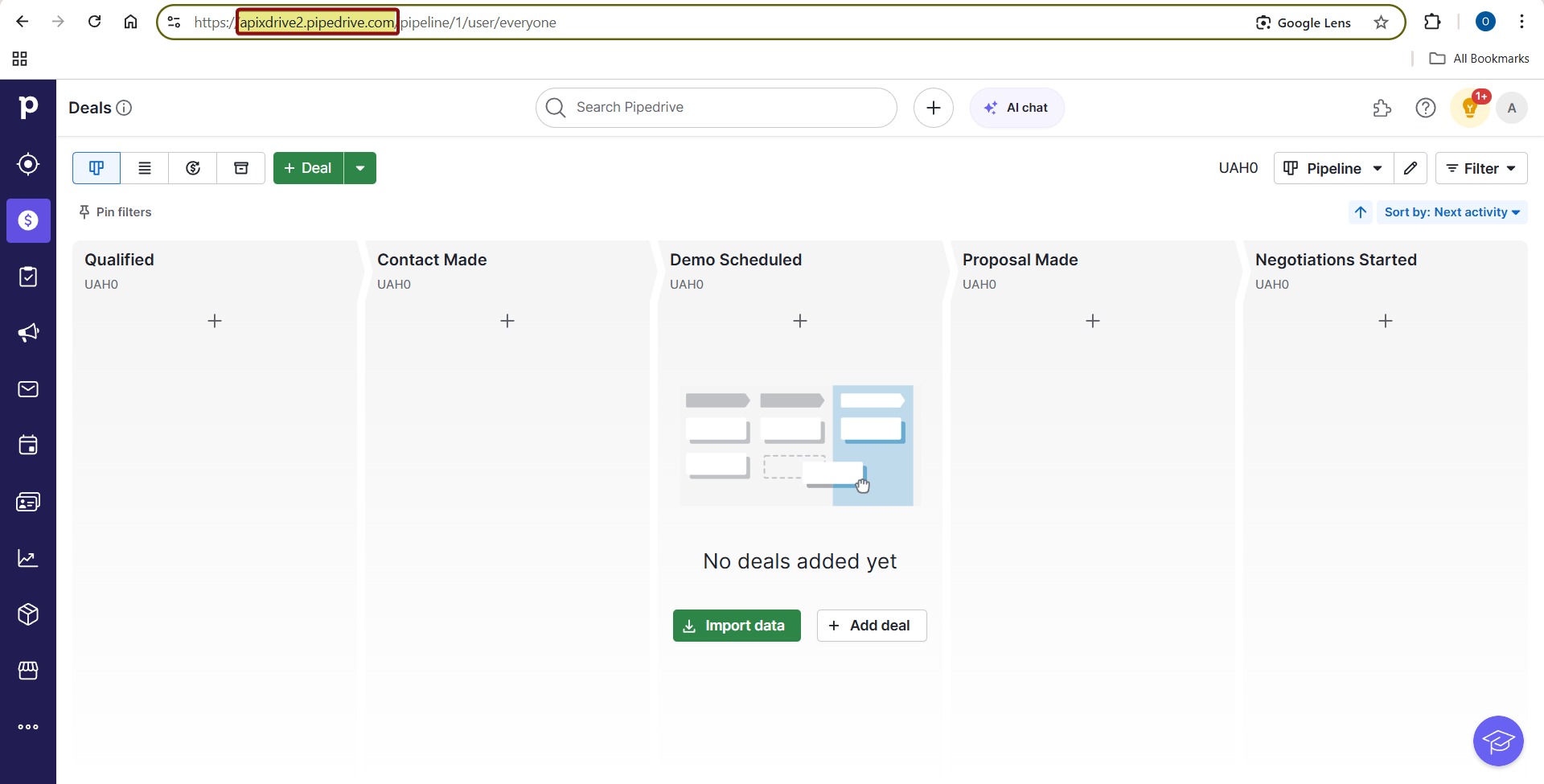
Task: Open Leads target icon in sidebar
Action: click(28, 164)
